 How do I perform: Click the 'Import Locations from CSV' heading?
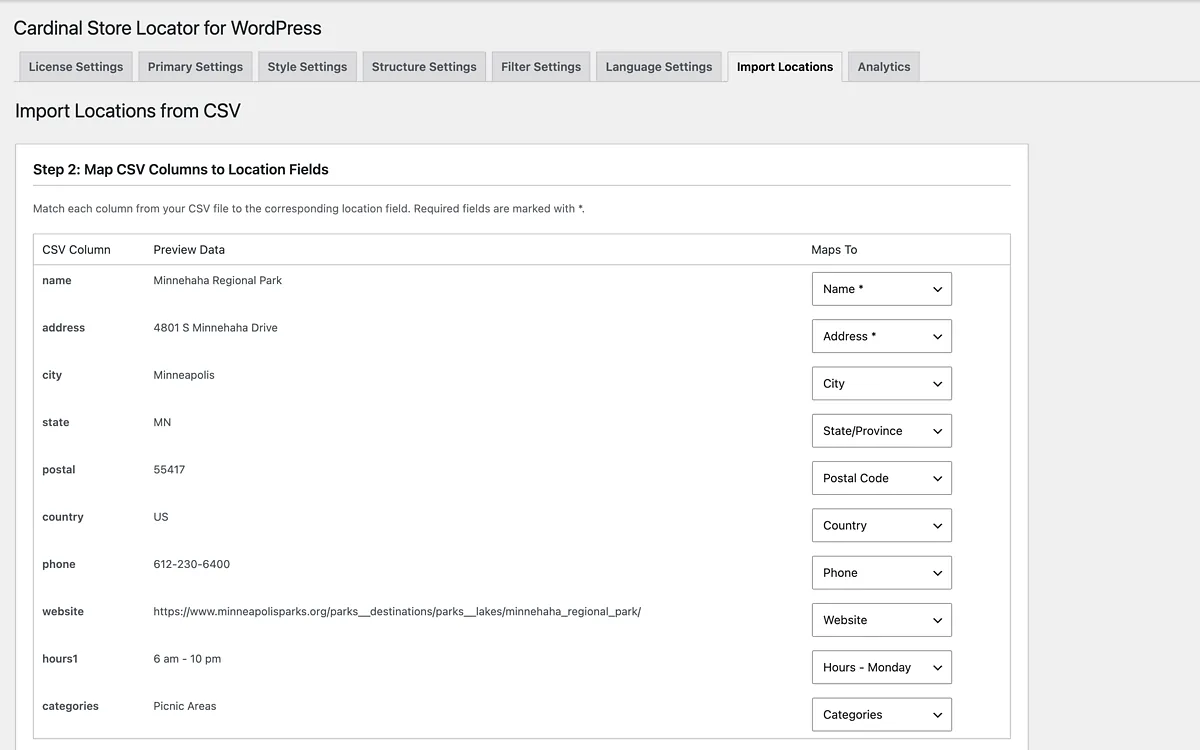128,111
